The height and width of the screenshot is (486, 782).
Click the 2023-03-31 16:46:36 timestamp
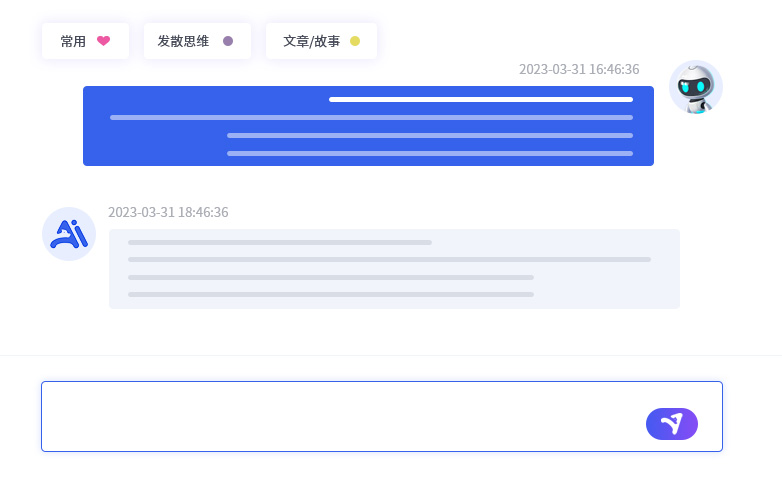tap(579, 69)
